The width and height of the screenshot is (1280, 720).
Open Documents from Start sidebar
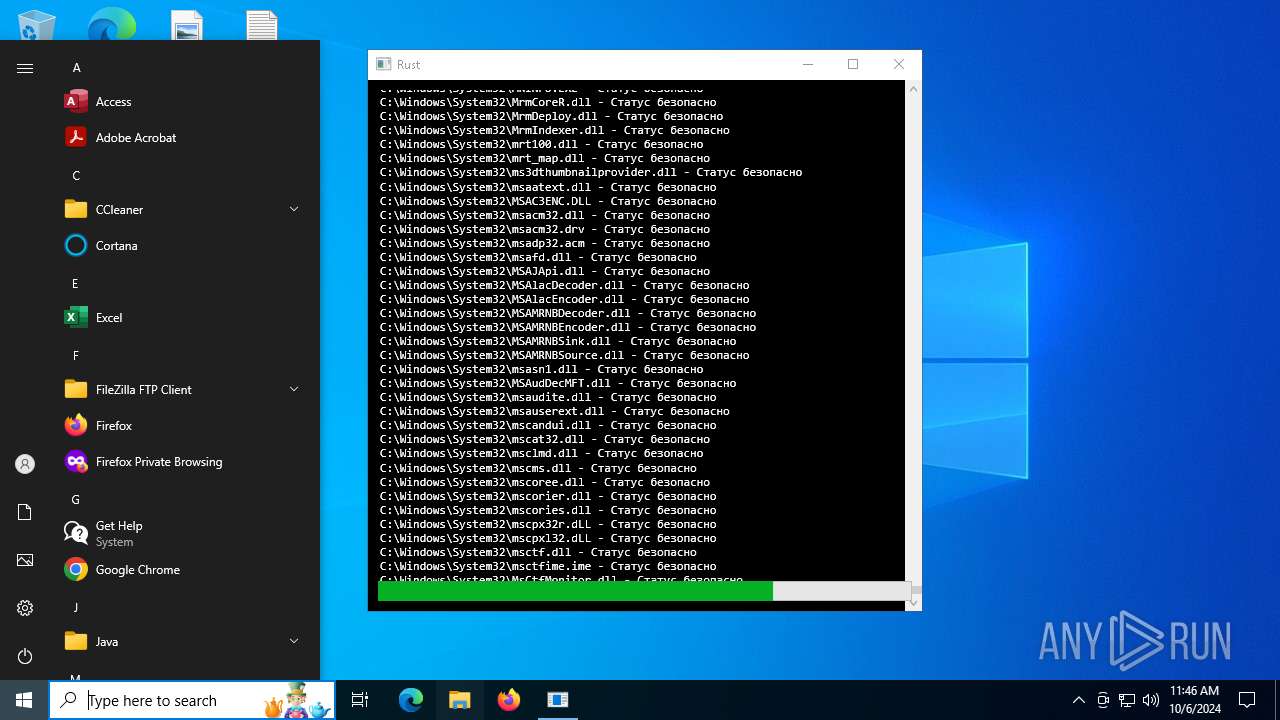25,512
